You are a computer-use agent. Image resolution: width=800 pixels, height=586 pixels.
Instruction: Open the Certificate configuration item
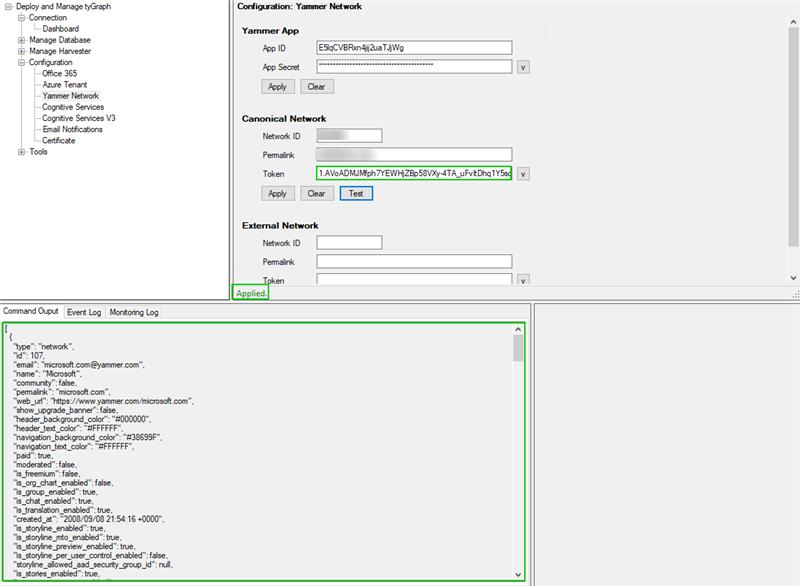click(x=58, y=141)
